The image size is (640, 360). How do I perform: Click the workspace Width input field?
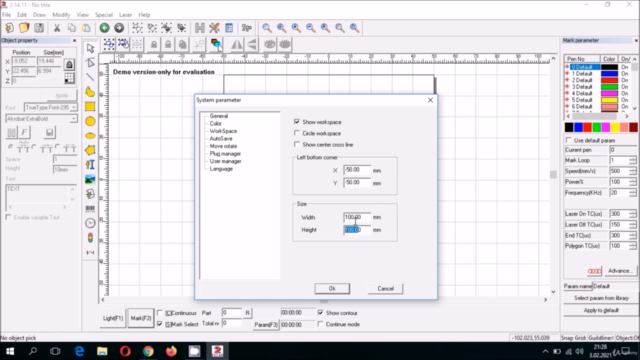(357, 217)
